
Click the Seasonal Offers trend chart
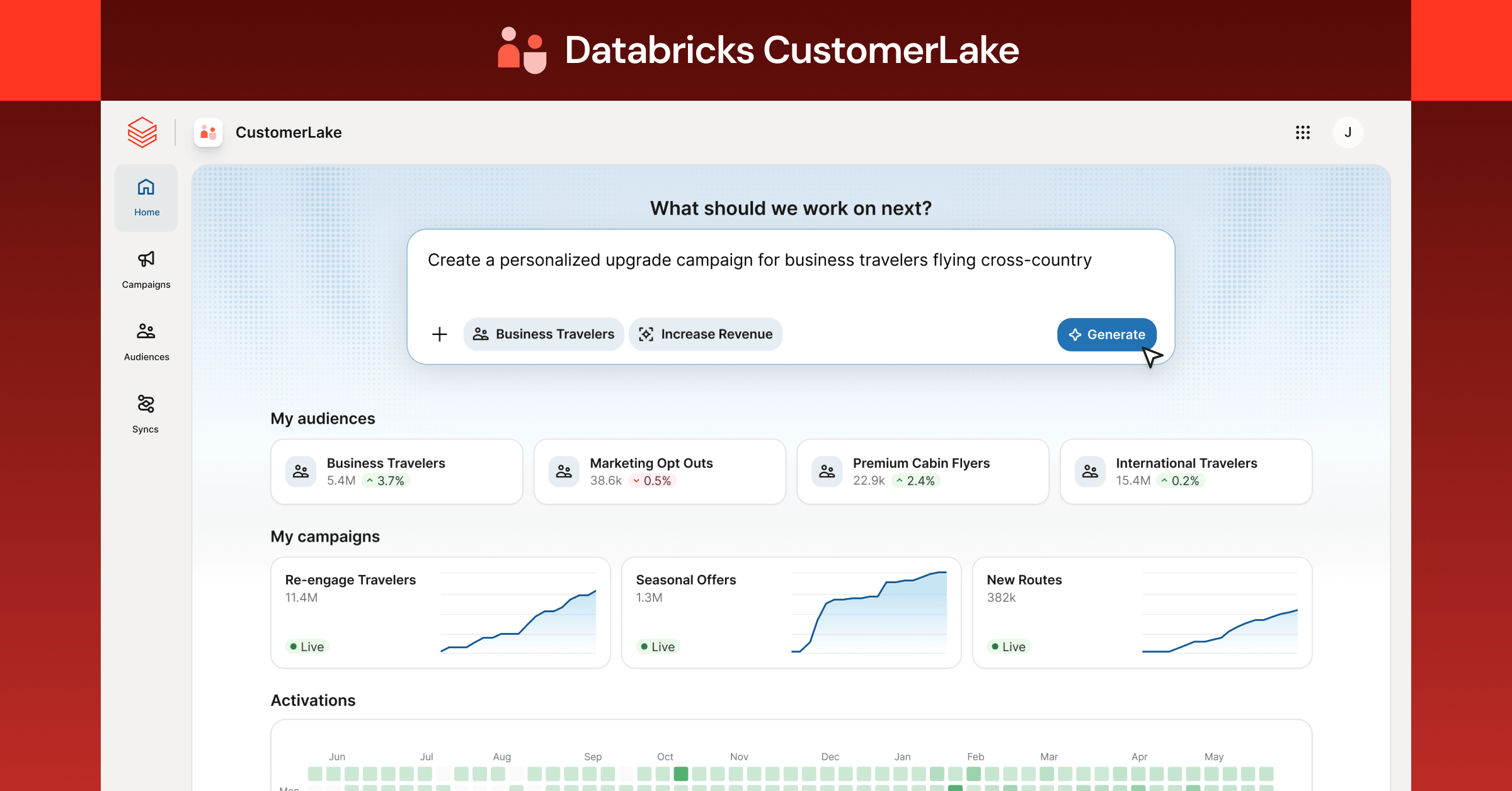point(869,613)
